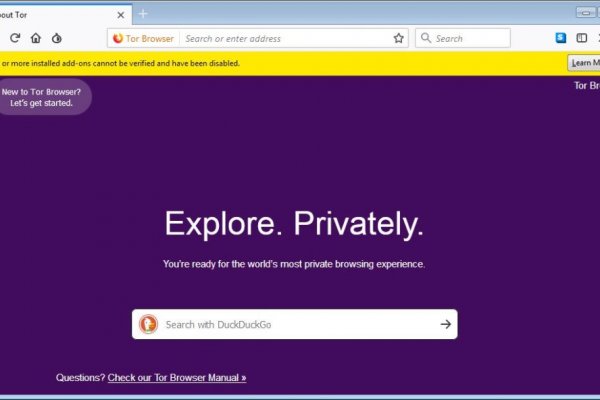
Task: Reload the current page
Action: (15, 38)
